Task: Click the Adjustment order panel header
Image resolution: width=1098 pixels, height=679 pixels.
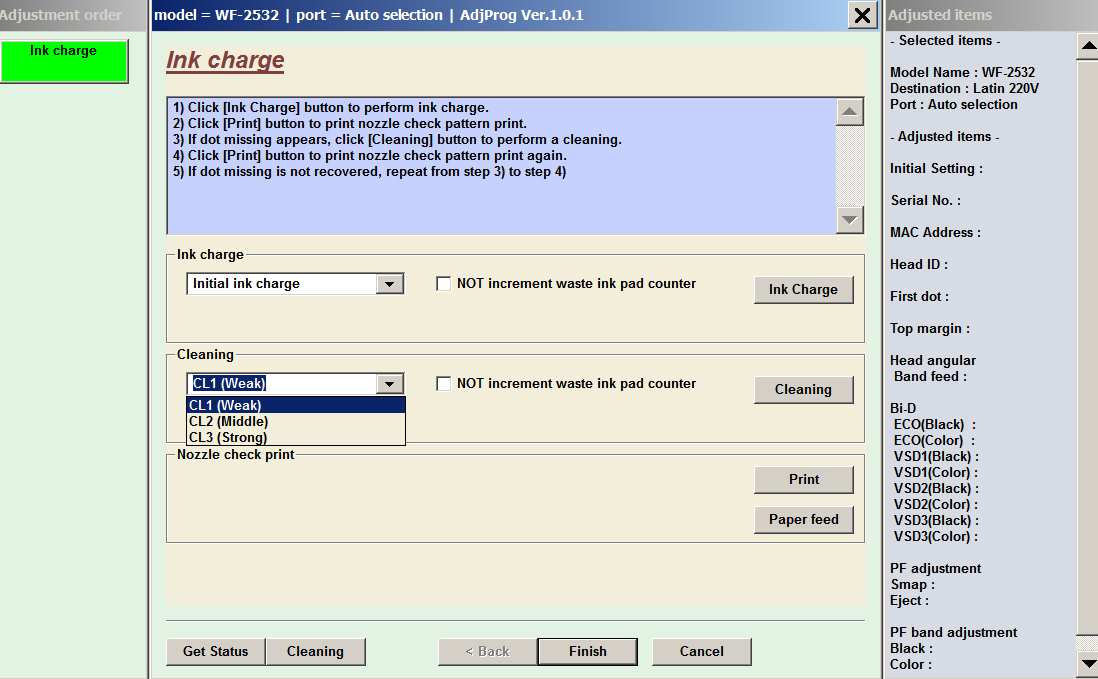Action: point(73,15)
